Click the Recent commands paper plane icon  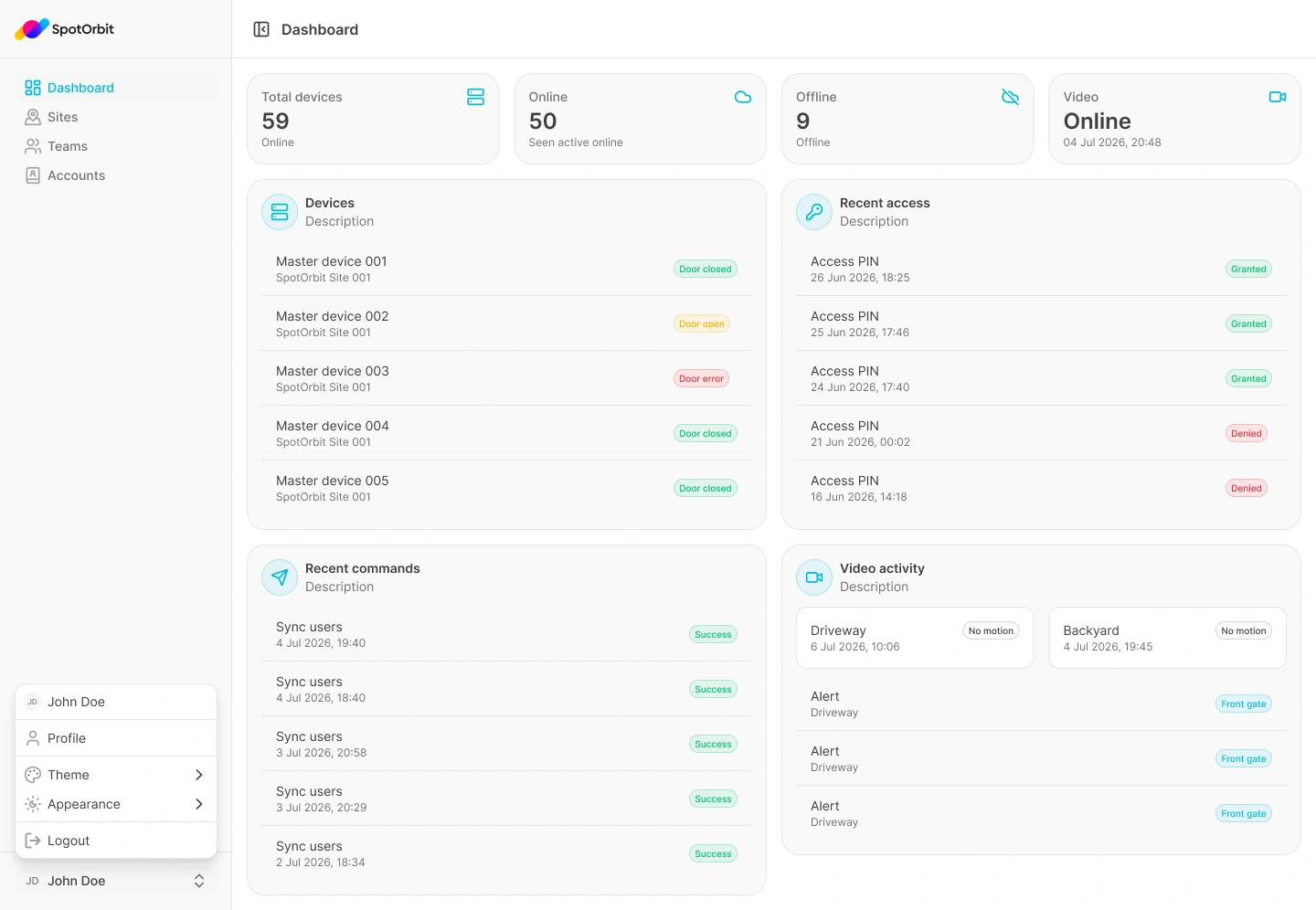tap(280, 577)
